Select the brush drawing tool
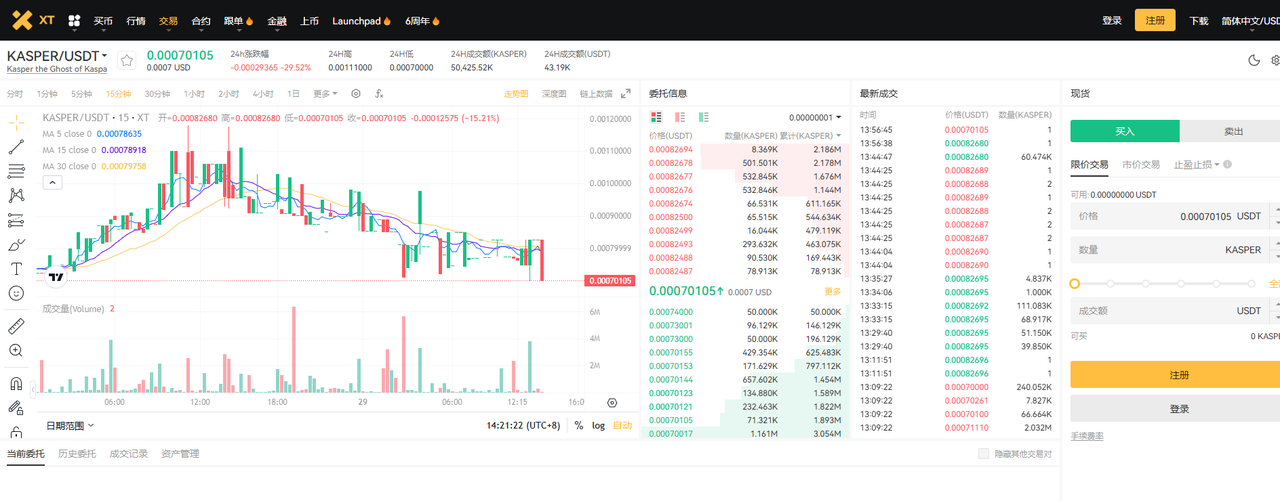The height and width of the screenshot is (501, 1280). [x=16, y=244]
